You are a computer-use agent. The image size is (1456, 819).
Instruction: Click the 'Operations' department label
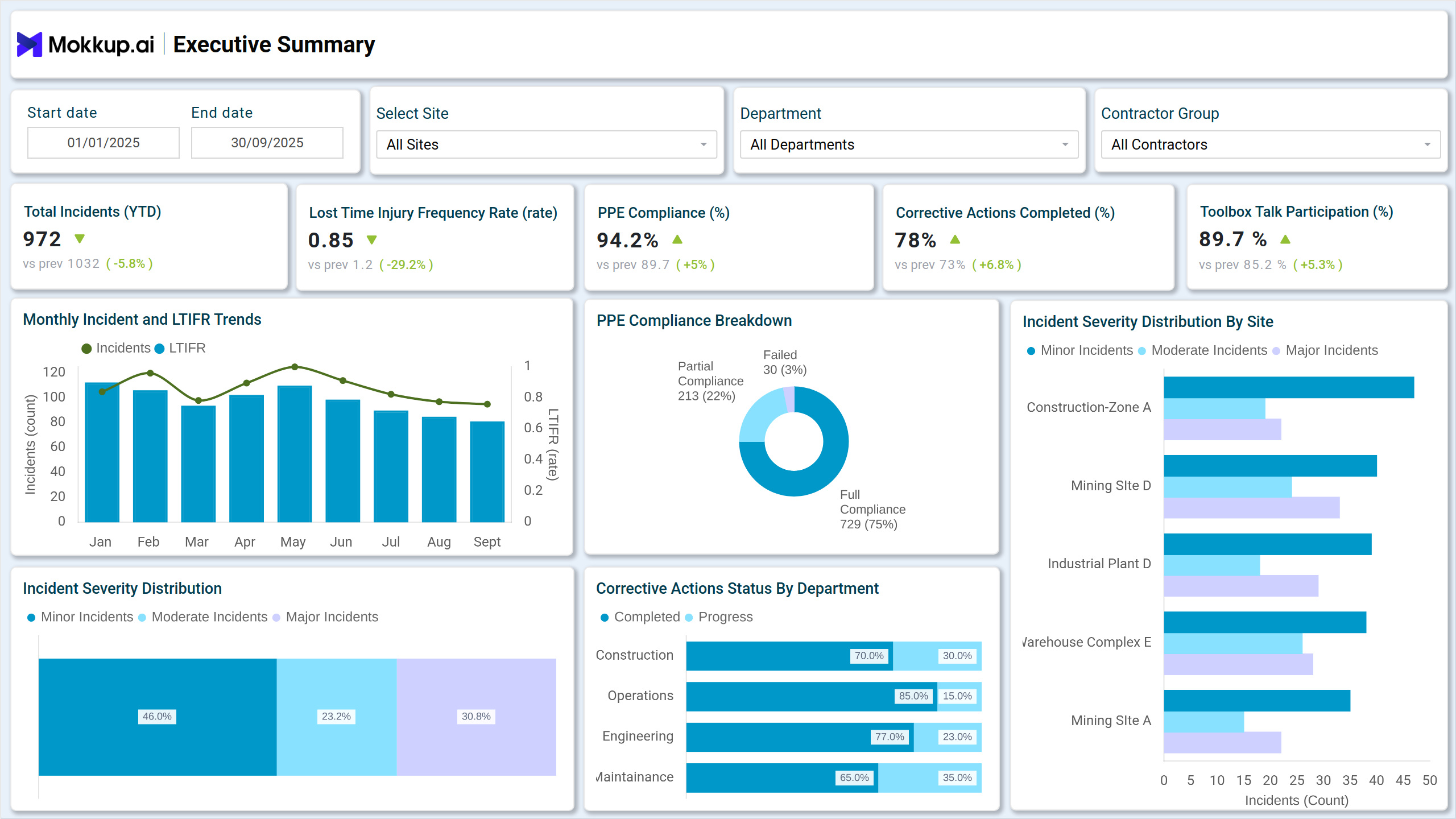640,696
